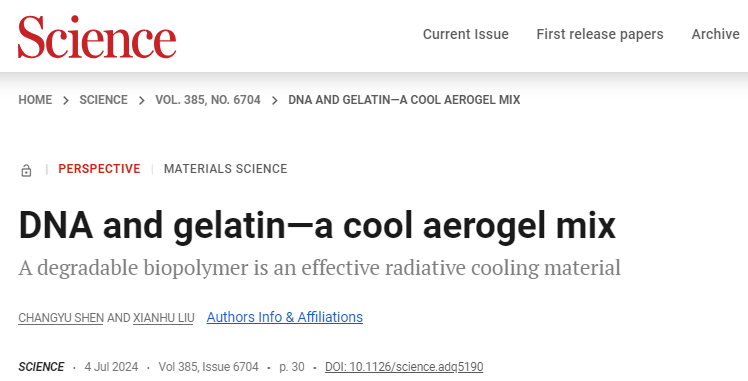The width and height of the screenshot is (748, 381).
Task: Expand Authors Info & Affiliations
Action: 284,317
